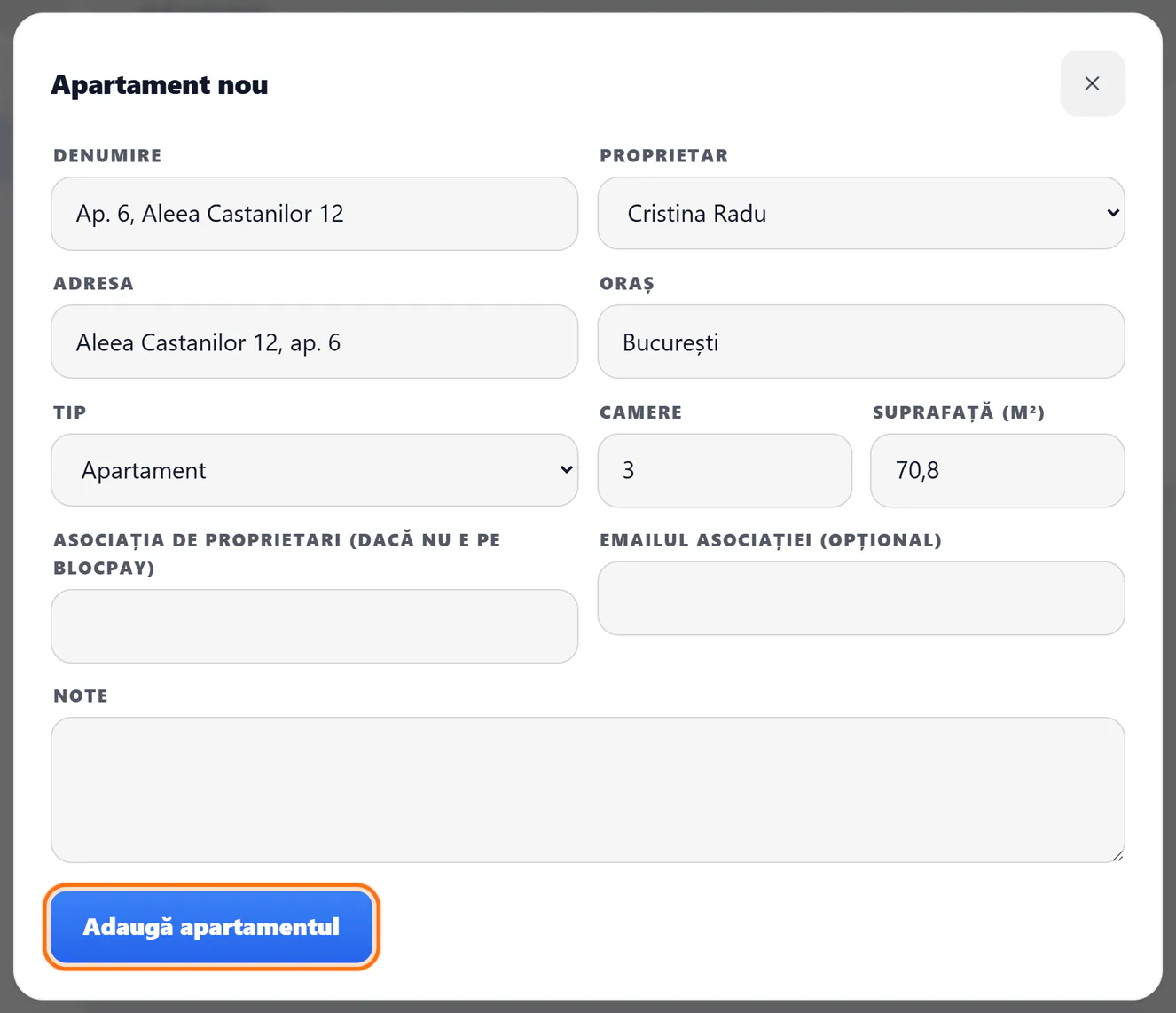Click the Adaugă apartamentul button
The image size is (1176, 1013).
(211, 927)
